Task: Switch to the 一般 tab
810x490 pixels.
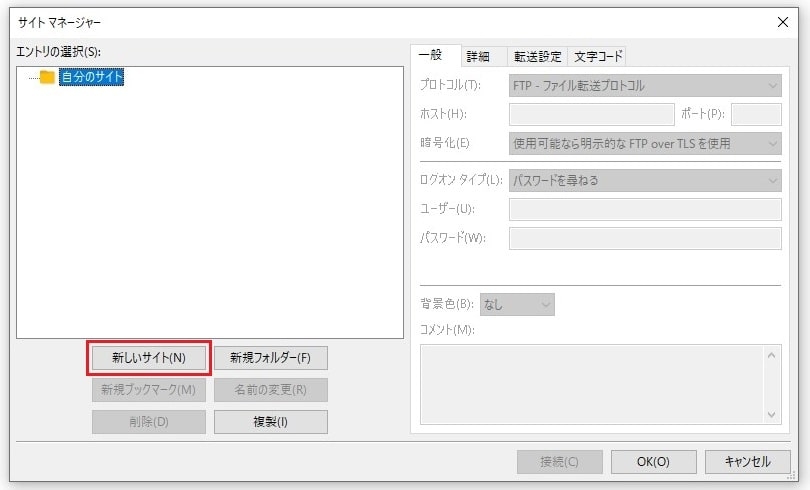Action: pyautogui.click(x=430, y=56)
